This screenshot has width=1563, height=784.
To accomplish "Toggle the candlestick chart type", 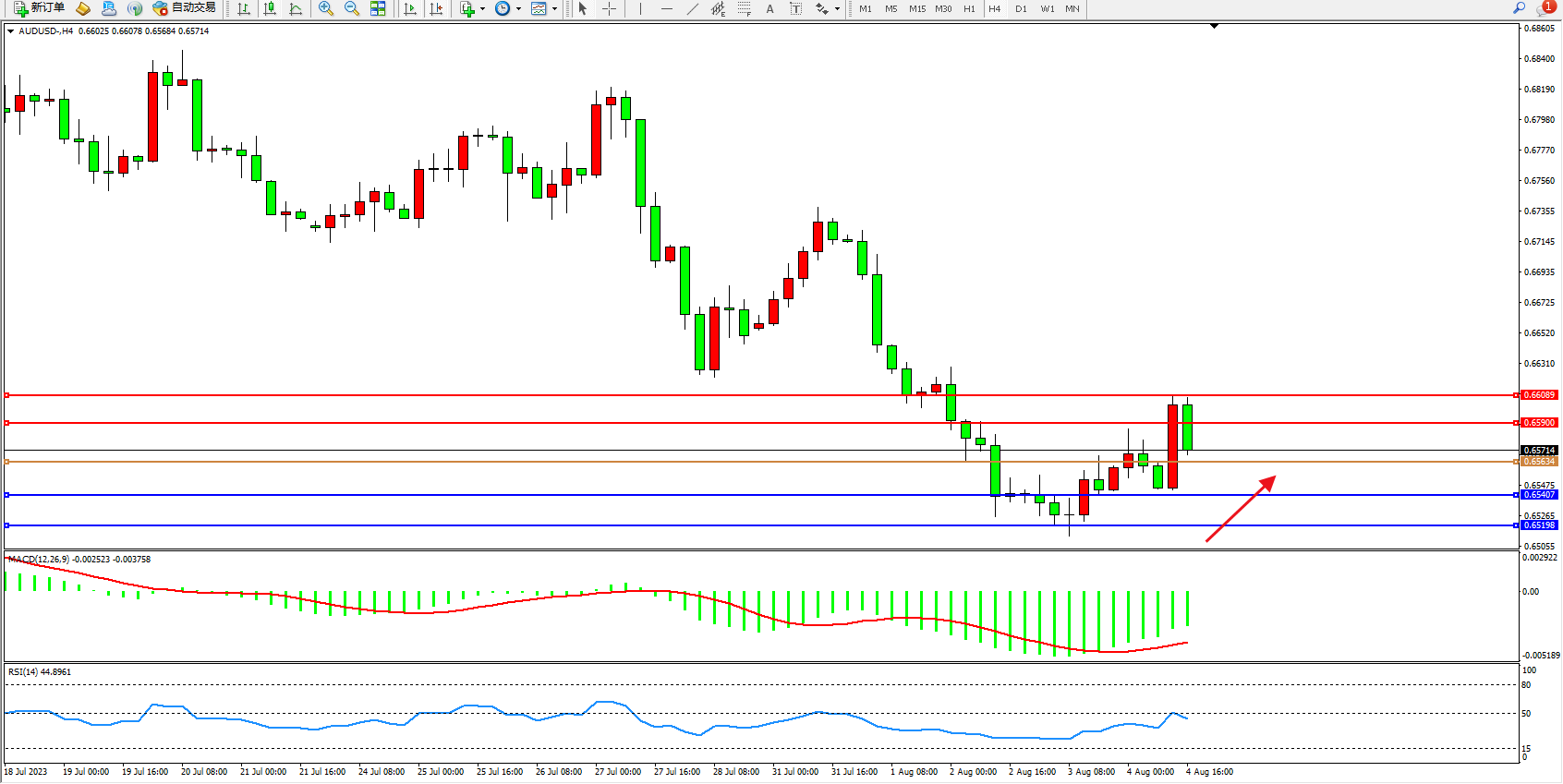I will pyautogui.click(x=270, y=8).
